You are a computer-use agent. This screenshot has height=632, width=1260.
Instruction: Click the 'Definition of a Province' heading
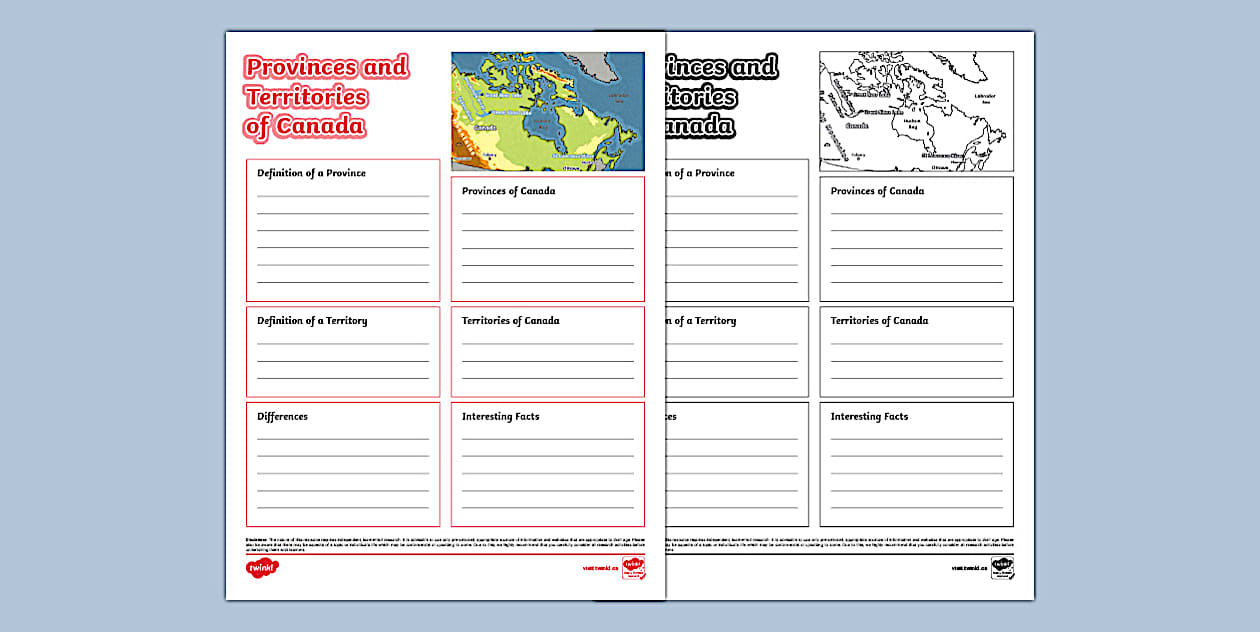pyautogui.click(x=311, y=173)
